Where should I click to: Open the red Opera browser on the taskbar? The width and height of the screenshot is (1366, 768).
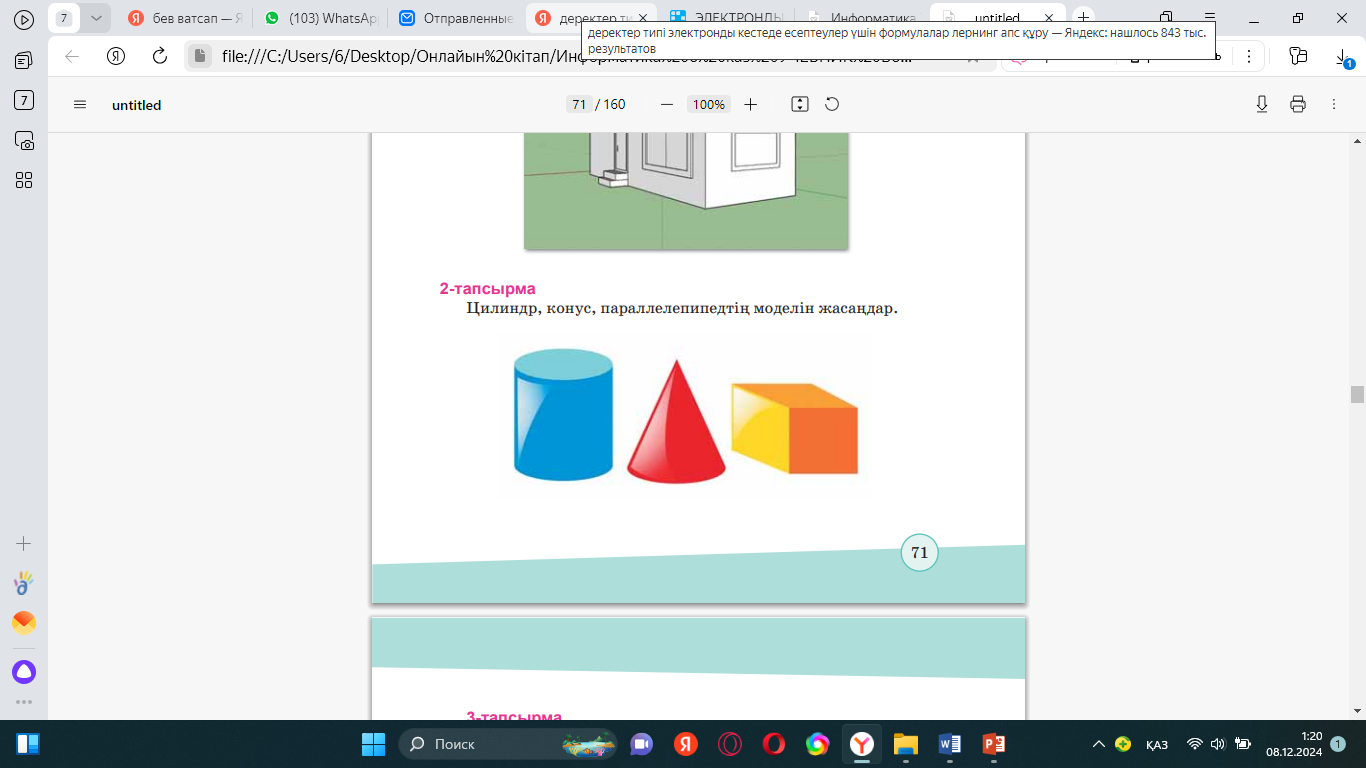tap(774, 744)
